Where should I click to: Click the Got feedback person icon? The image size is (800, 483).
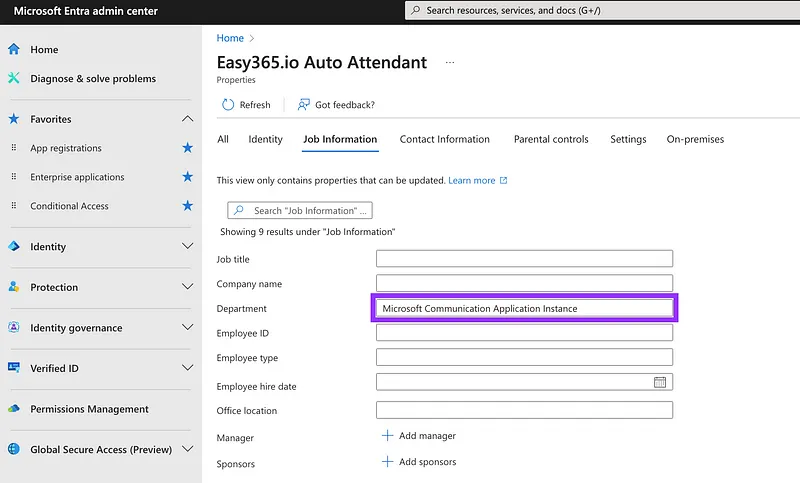click(304, 105)
